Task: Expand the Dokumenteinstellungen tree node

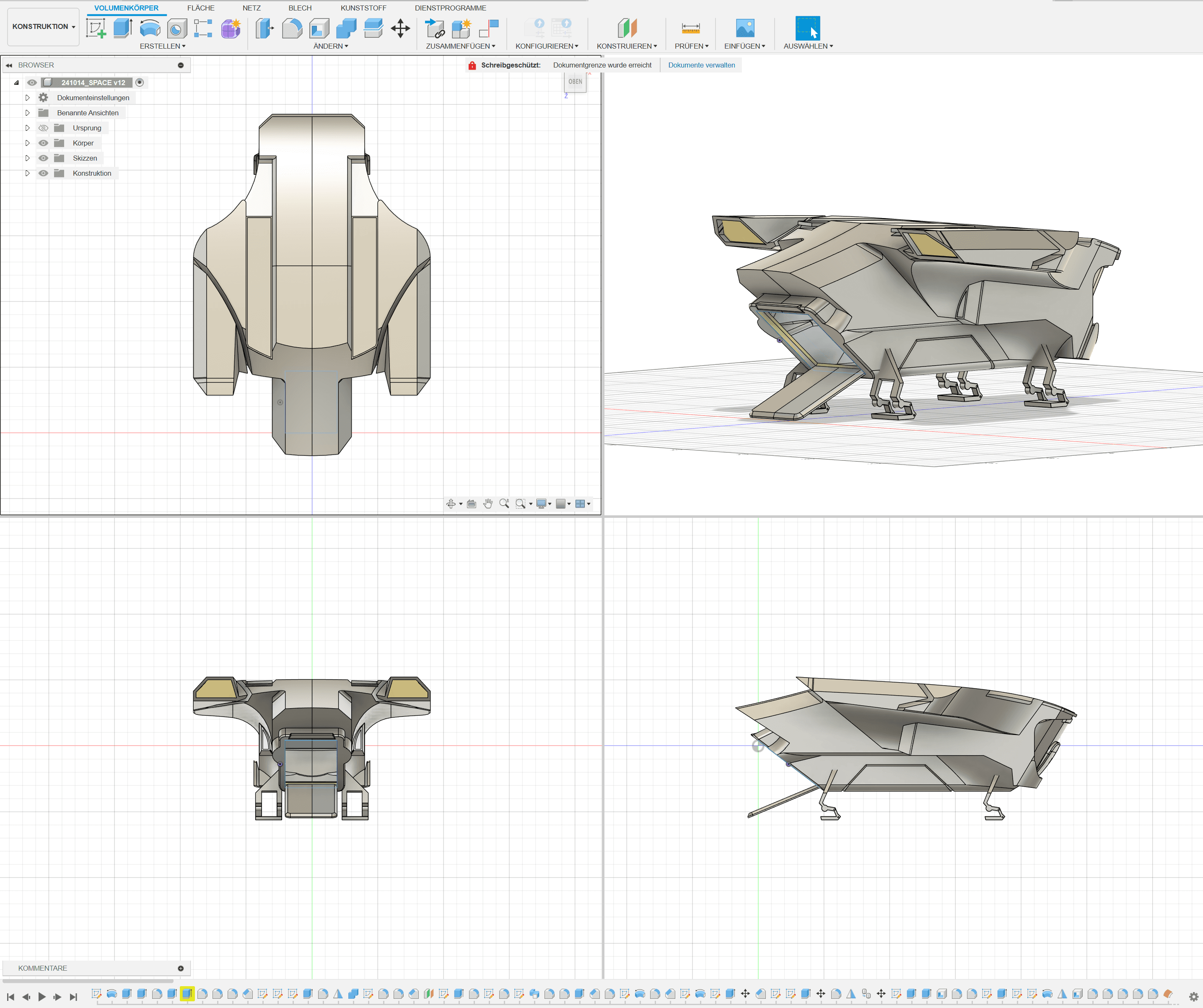Action: tap(27, 98)
